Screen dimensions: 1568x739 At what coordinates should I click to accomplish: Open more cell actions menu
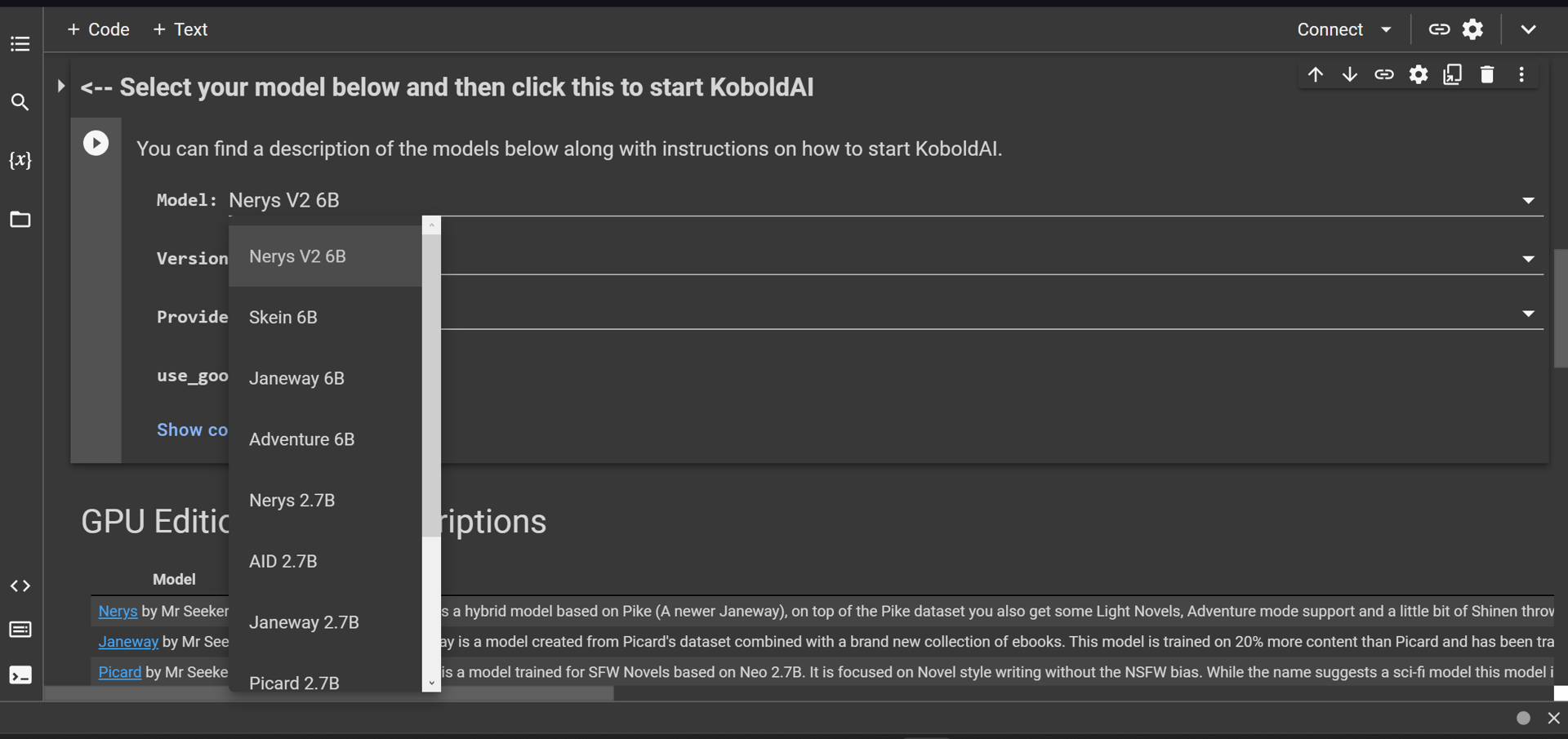click(1521, 75)
